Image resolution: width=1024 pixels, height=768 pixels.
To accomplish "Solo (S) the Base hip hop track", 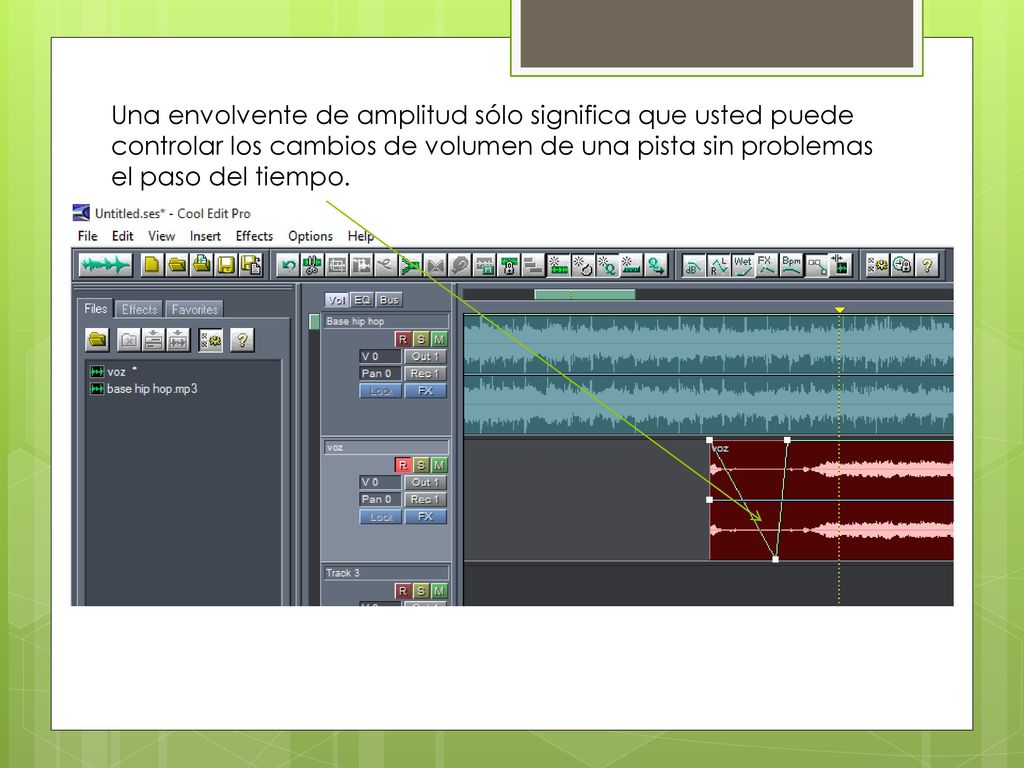I will [x=421, y=339].
